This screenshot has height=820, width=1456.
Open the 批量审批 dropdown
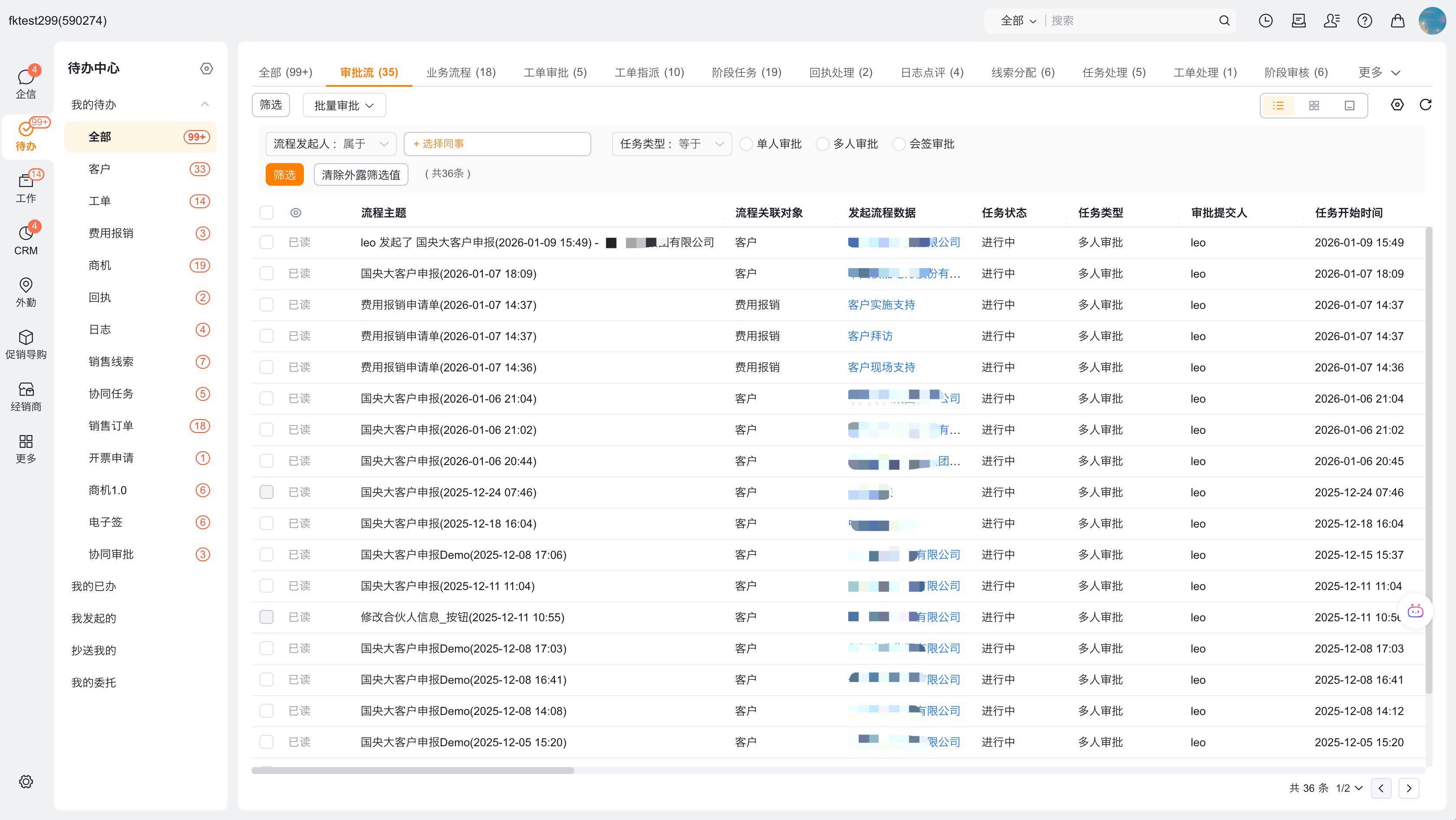(344, 105)
